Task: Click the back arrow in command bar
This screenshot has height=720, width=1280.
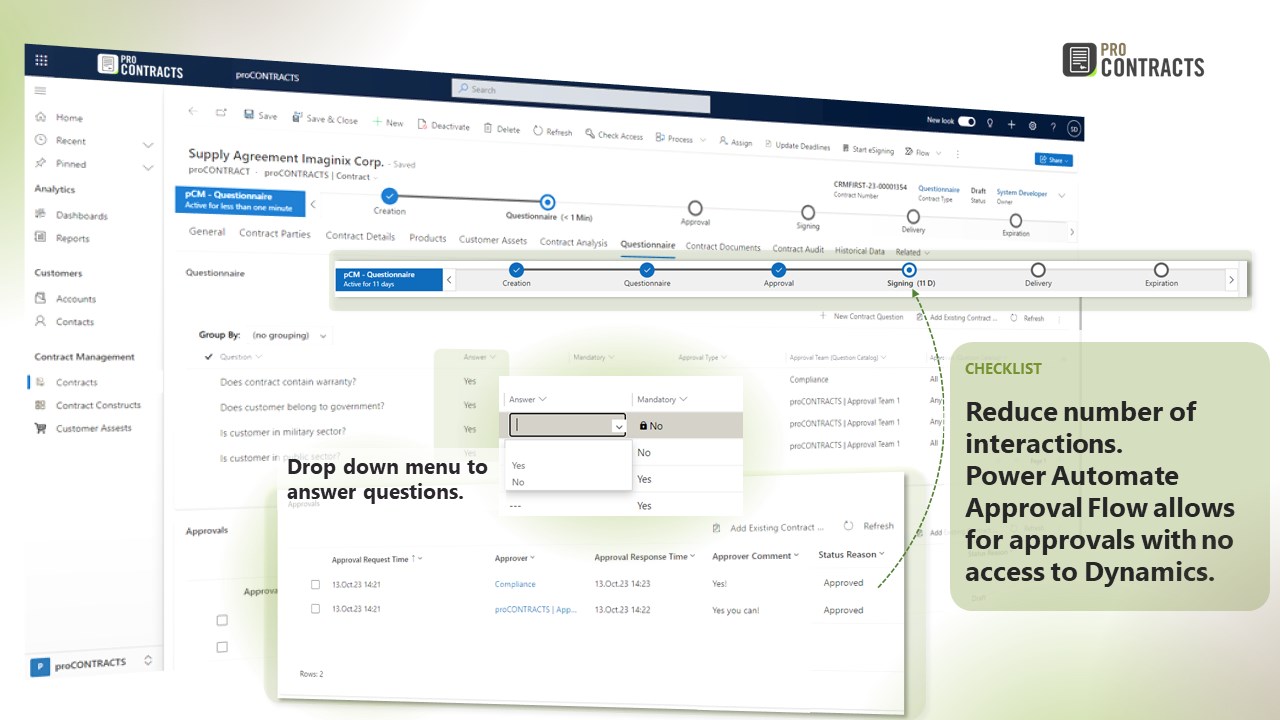Action: click(x=192, y=111)
